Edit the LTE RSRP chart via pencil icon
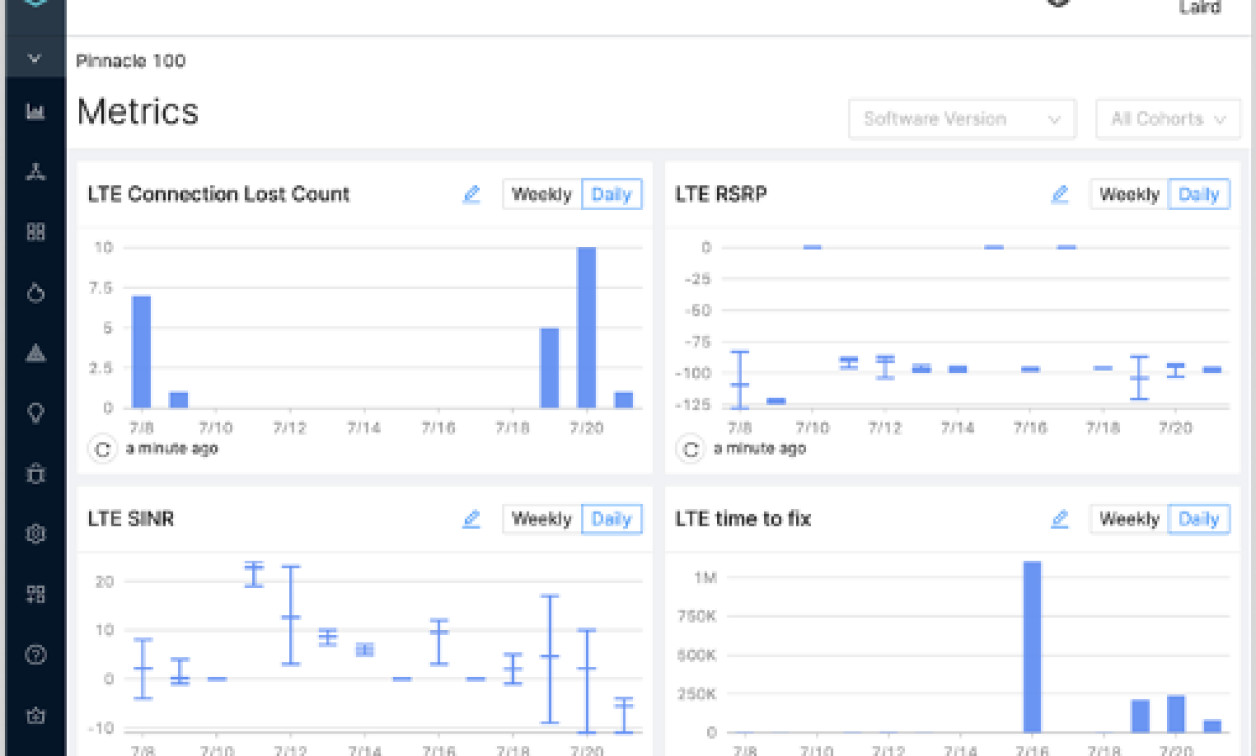 pyautogui.click(x=1059, y=194)
